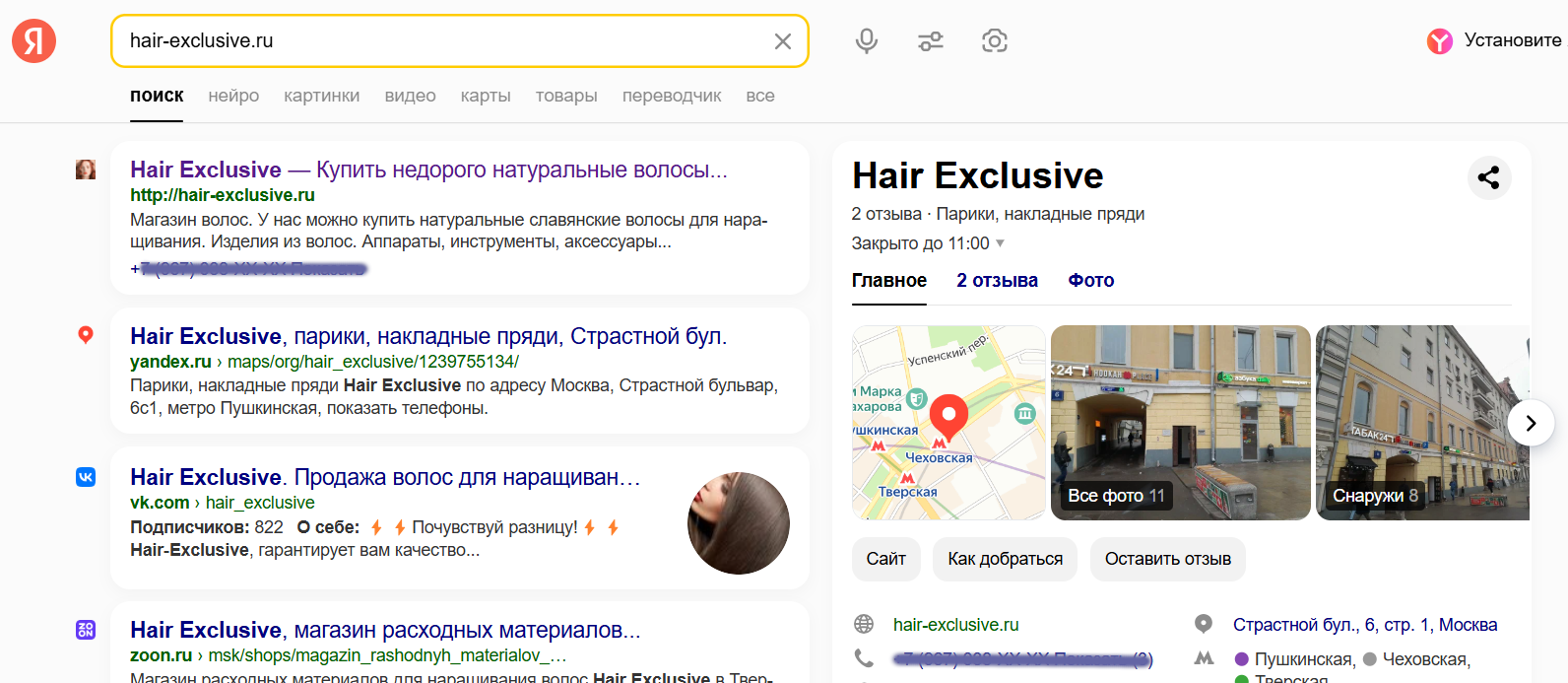The height and width of the screenshot is (683, 1568).
Task: Click the location pin icon beside the address
Action: coord(1204,624)
